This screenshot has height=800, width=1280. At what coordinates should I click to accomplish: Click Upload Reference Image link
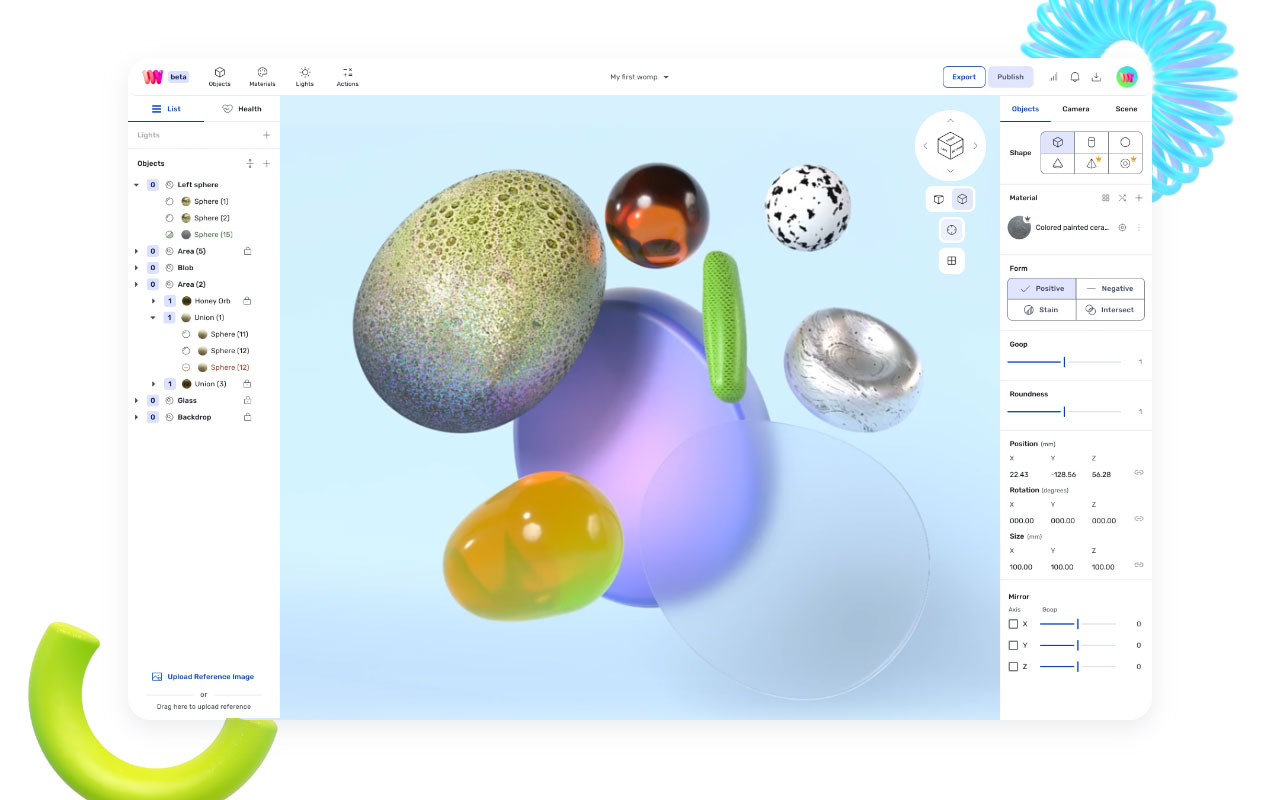[203, 676]
